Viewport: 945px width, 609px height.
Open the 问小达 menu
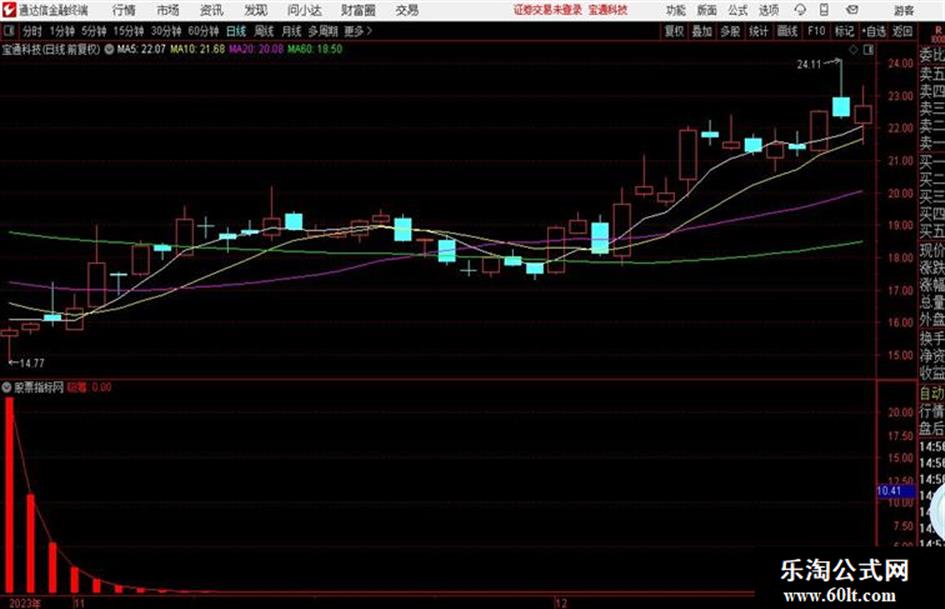coord(304,10)
